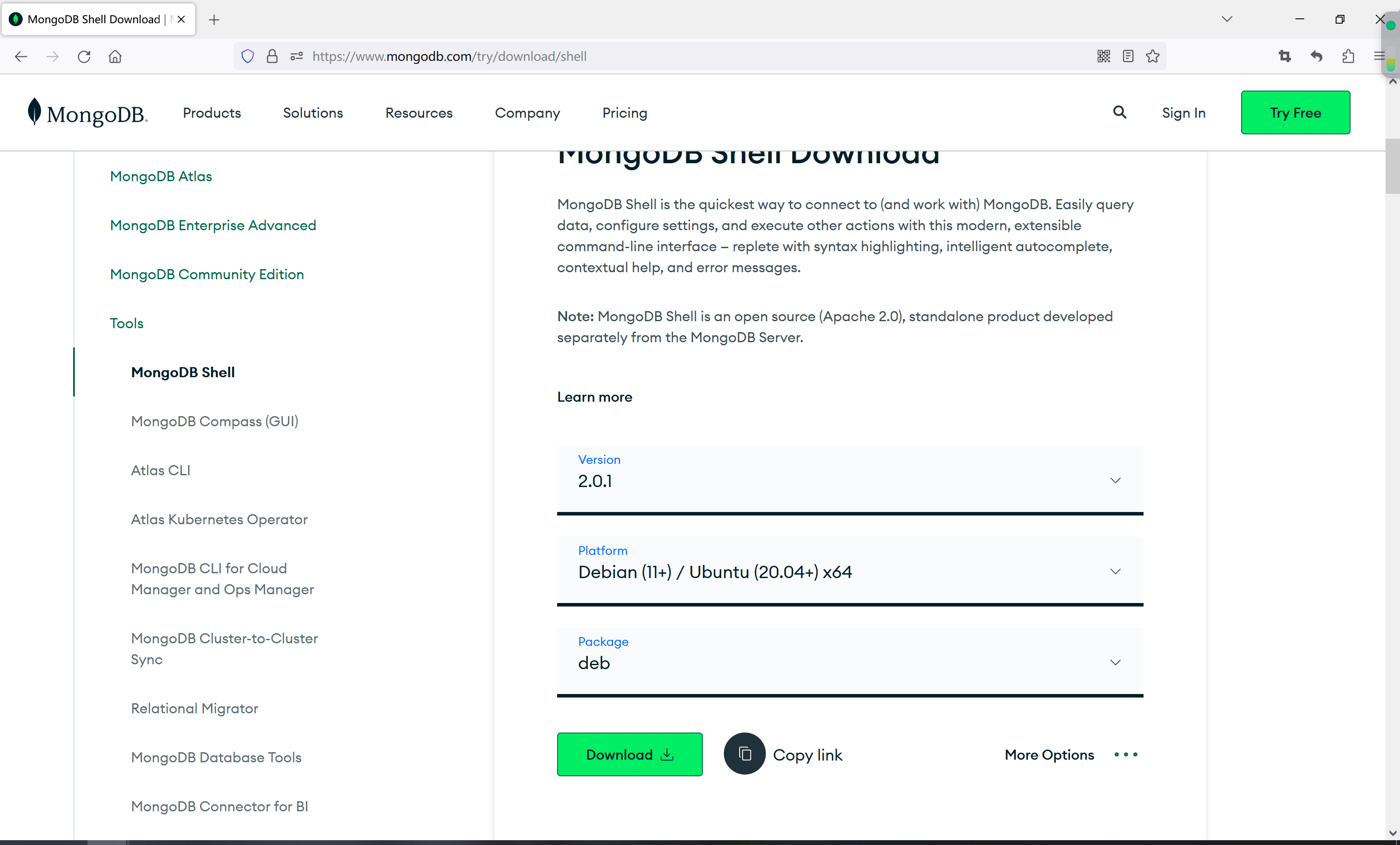1400x845 pixels.
Task: Select Atlas Kubernetes Operator sidebar item
Action: pyautogui.click(x=219, y=519)
